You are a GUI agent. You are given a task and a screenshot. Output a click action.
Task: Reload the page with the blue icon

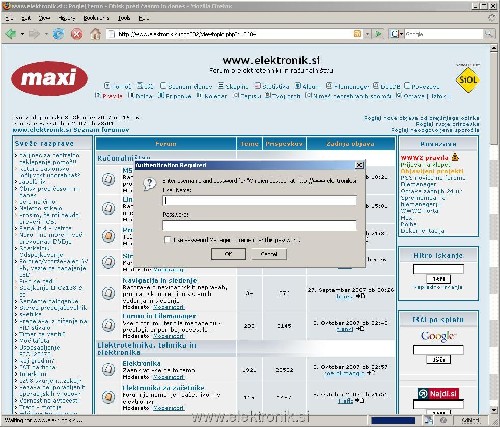[x=58, y=34]
